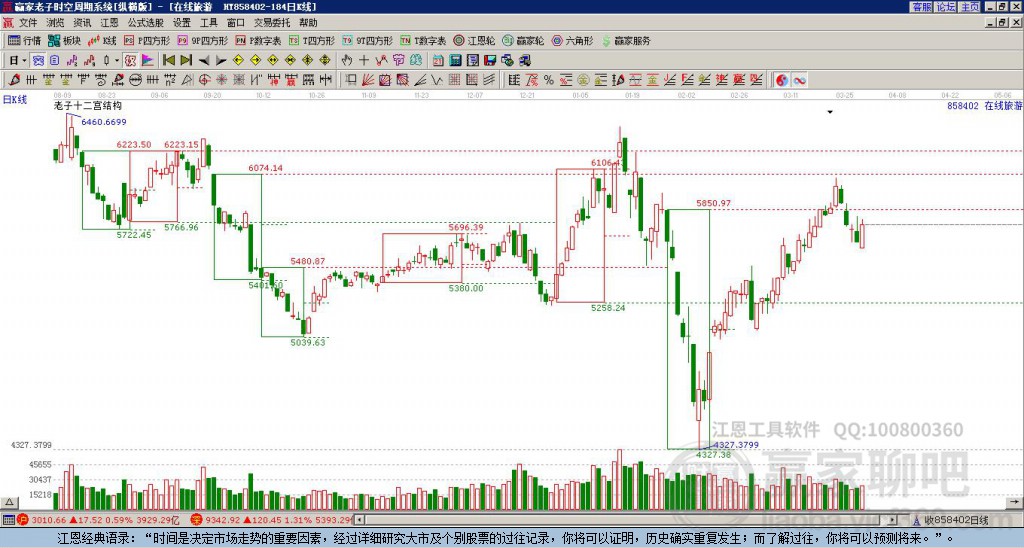Click the 858402 在线旅游 stock label
The width and height of the screenshot is (1024, 548).
tap(984, 105)
